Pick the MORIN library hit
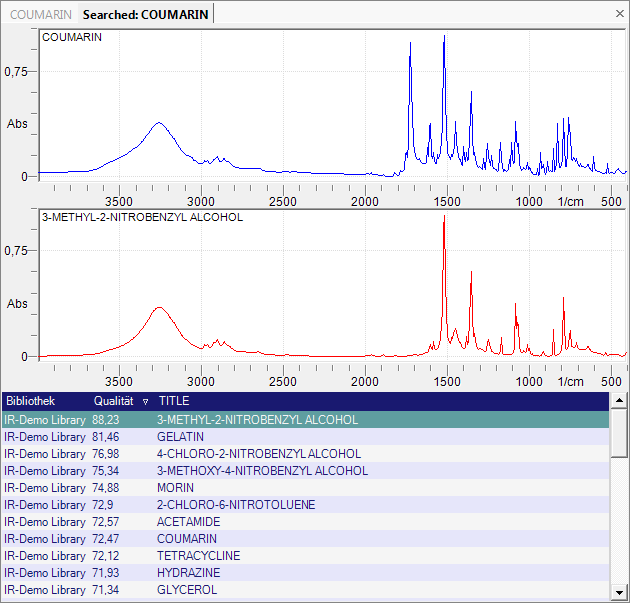Screen dimensions: 630x603 click(175, 488)
